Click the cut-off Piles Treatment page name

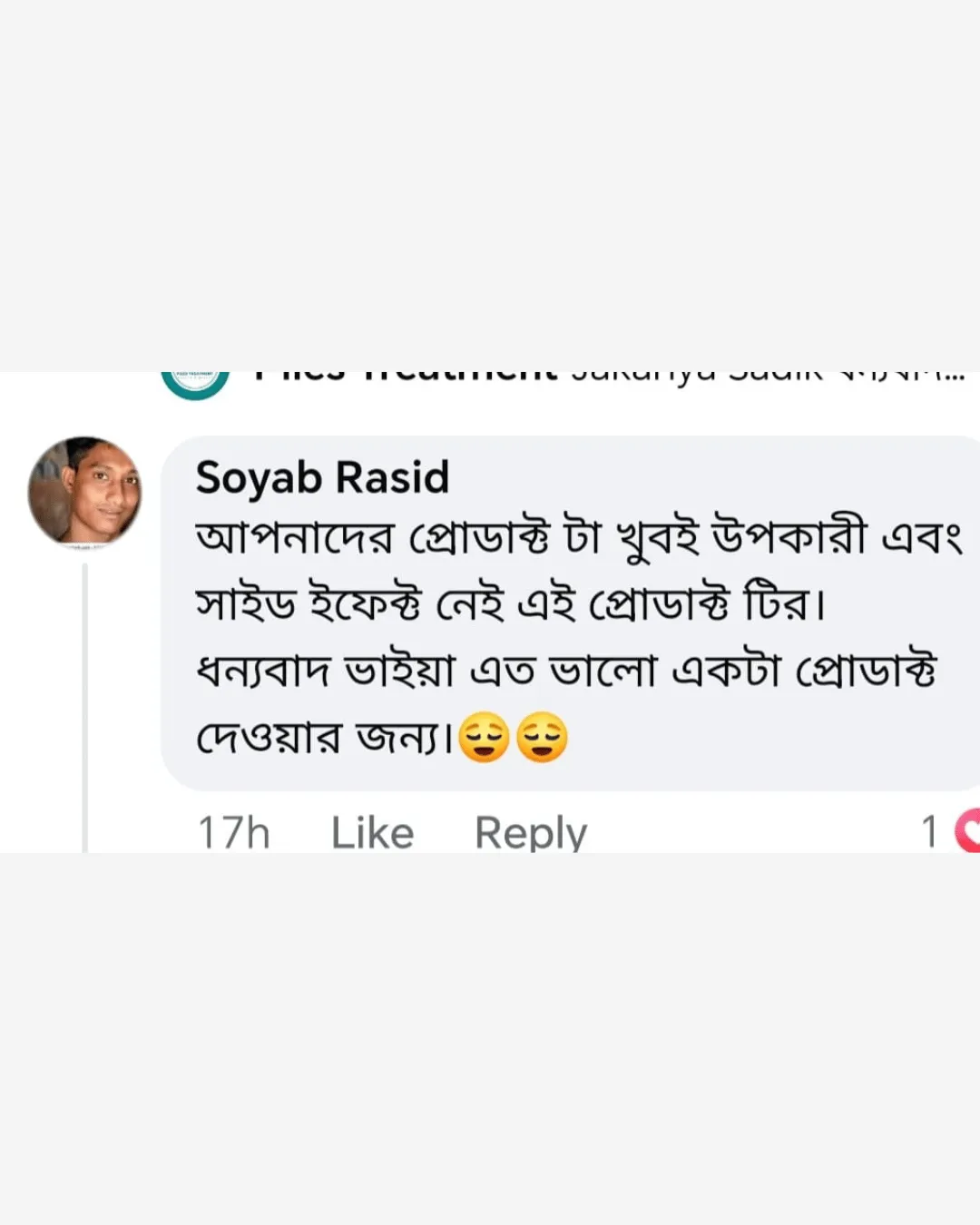coord(404,376)
